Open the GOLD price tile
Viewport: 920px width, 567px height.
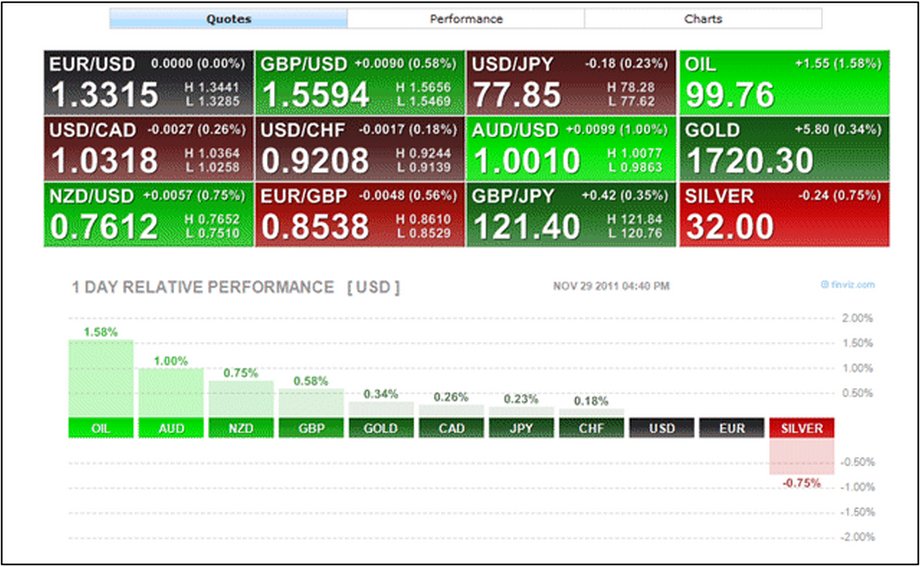pyautogui.click(x=783, y=148)
